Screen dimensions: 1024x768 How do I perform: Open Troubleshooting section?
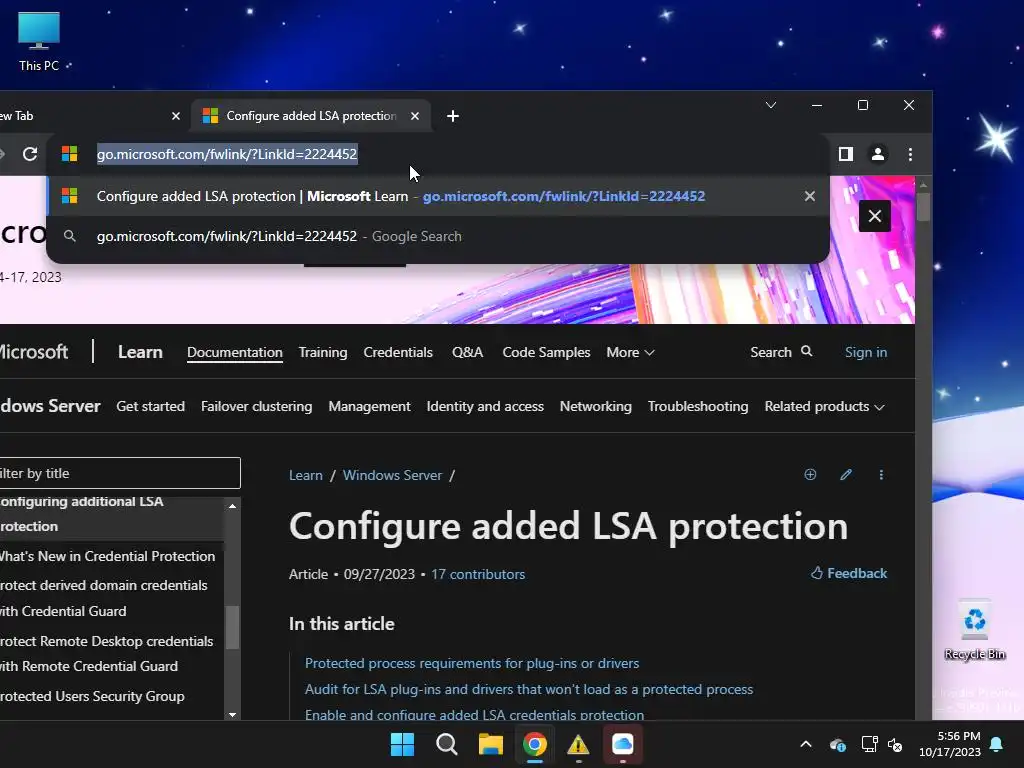click(x=698, y=406)
